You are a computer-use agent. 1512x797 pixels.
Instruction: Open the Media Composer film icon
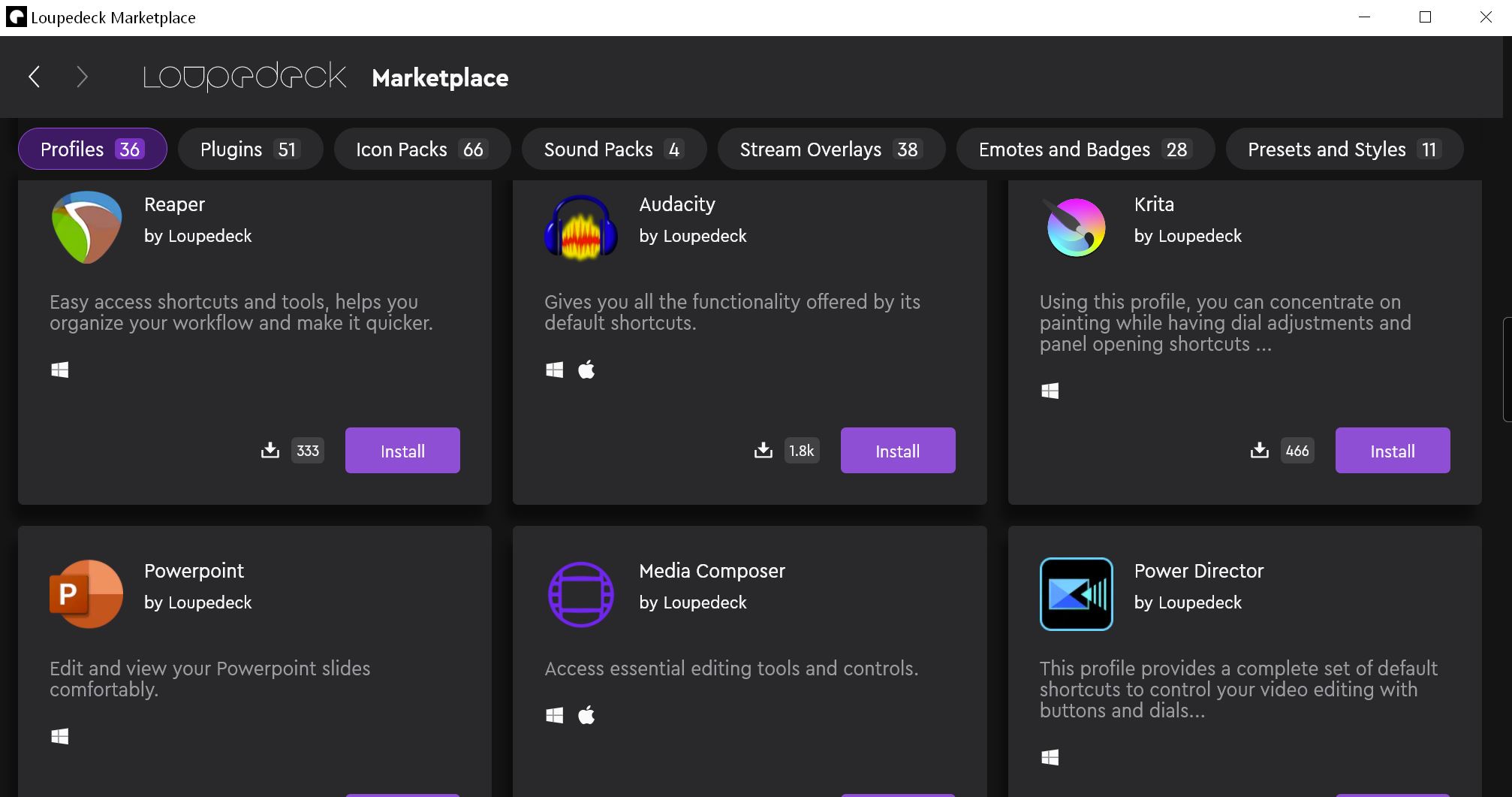point(581,593)
